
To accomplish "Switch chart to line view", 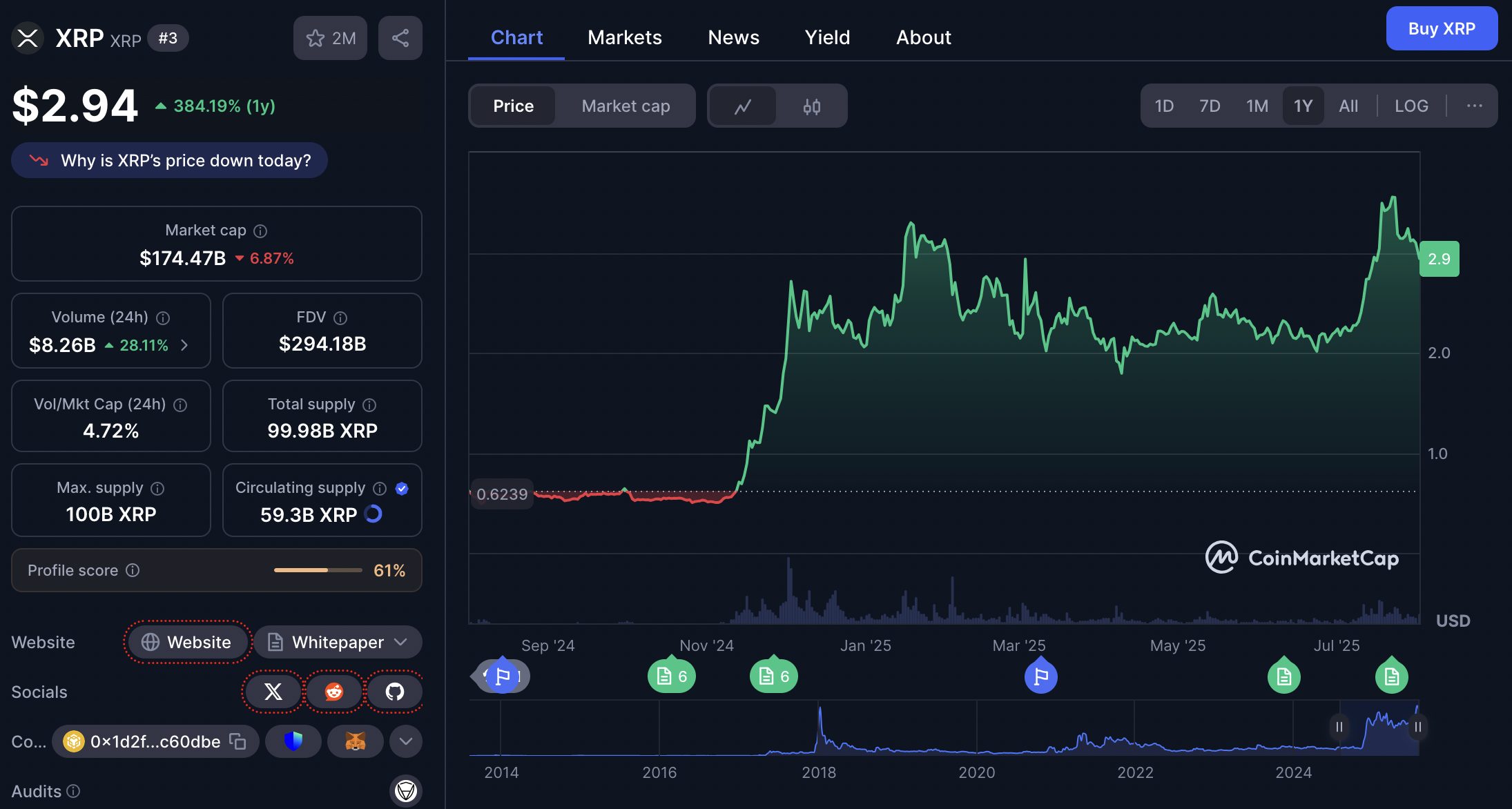I will tap(743, 106).
